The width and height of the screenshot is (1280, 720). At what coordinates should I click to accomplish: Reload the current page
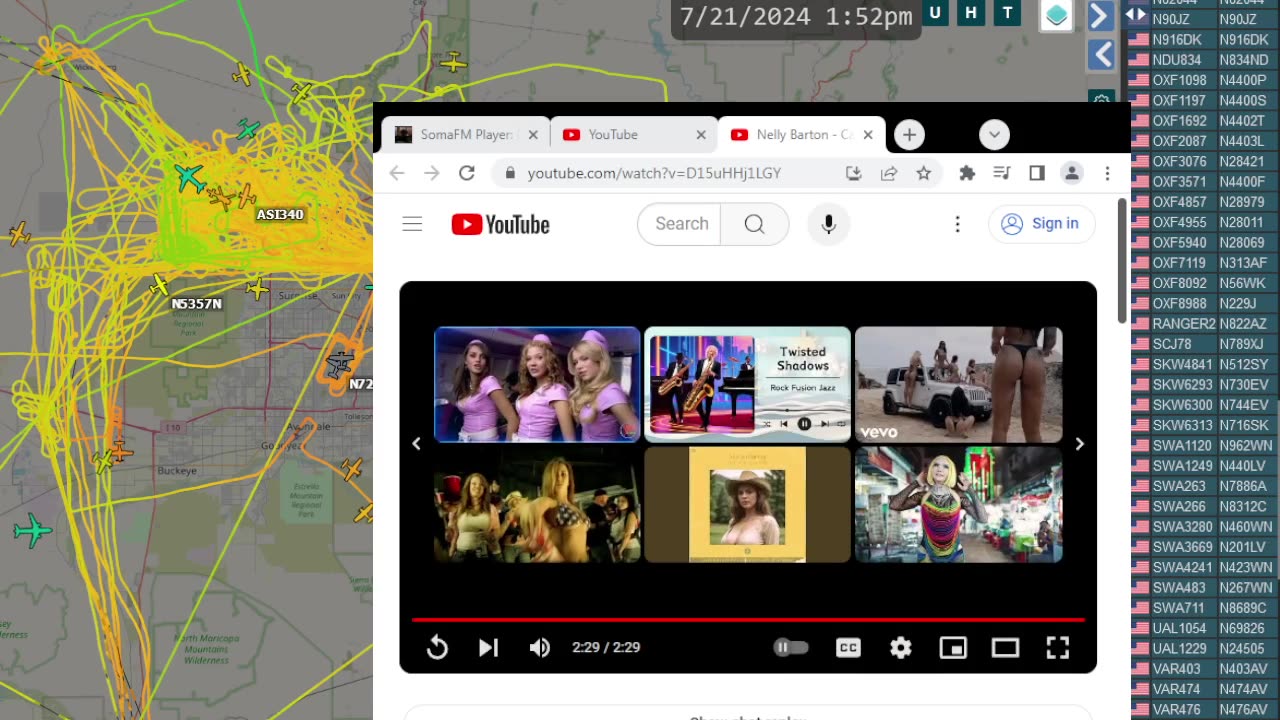click(x=467, y=173)
